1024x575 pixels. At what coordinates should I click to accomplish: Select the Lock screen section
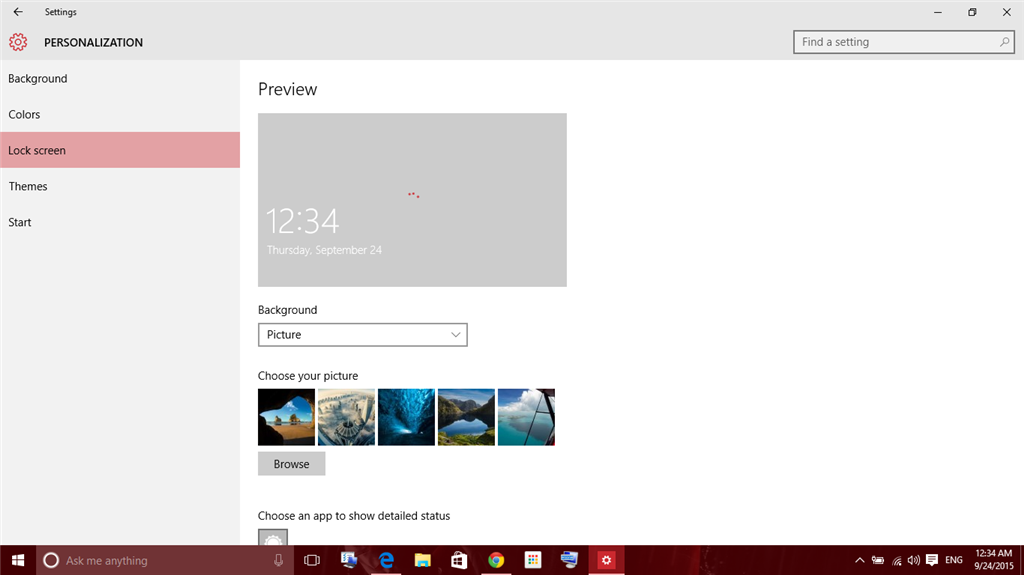tap(120, 150)
